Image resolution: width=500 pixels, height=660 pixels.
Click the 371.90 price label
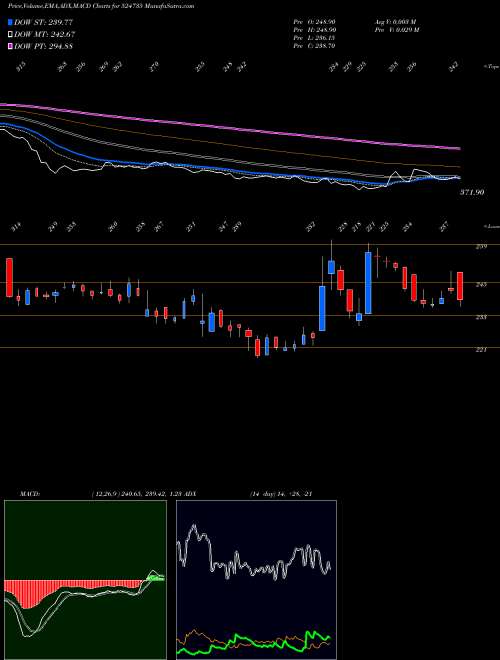(472, 192)
